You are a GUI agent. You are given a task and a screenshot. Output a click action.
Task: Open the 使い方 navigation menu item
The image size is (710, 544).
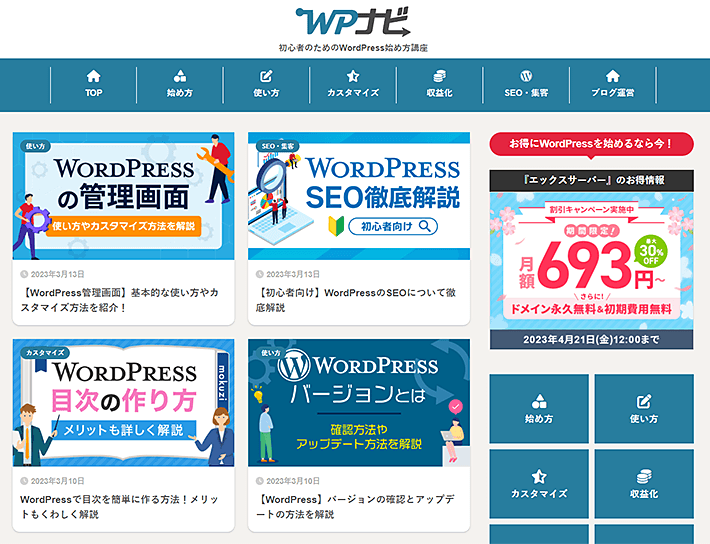pyautogui.click(x=266, y=85)
